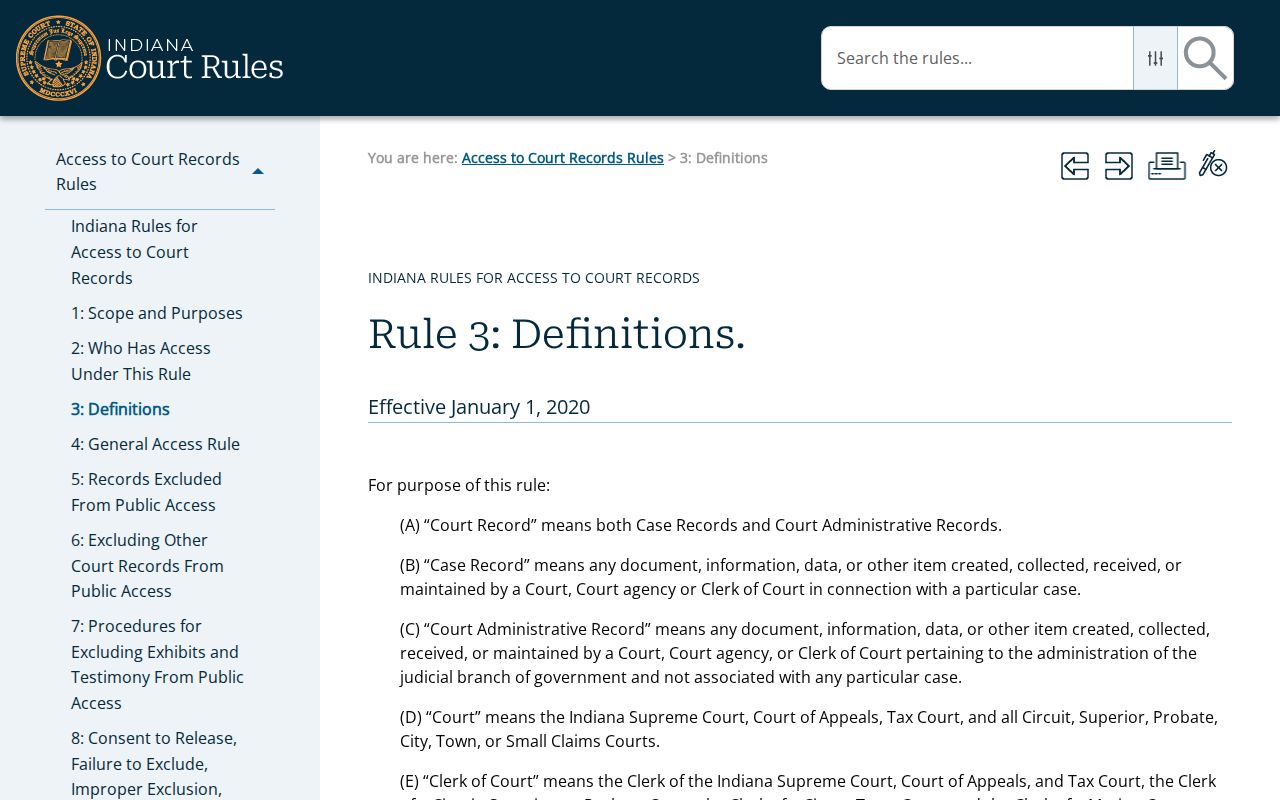
Task: Open 7: Procedures for Excluding Exhibits and Testimony
Action: [157, 664]
